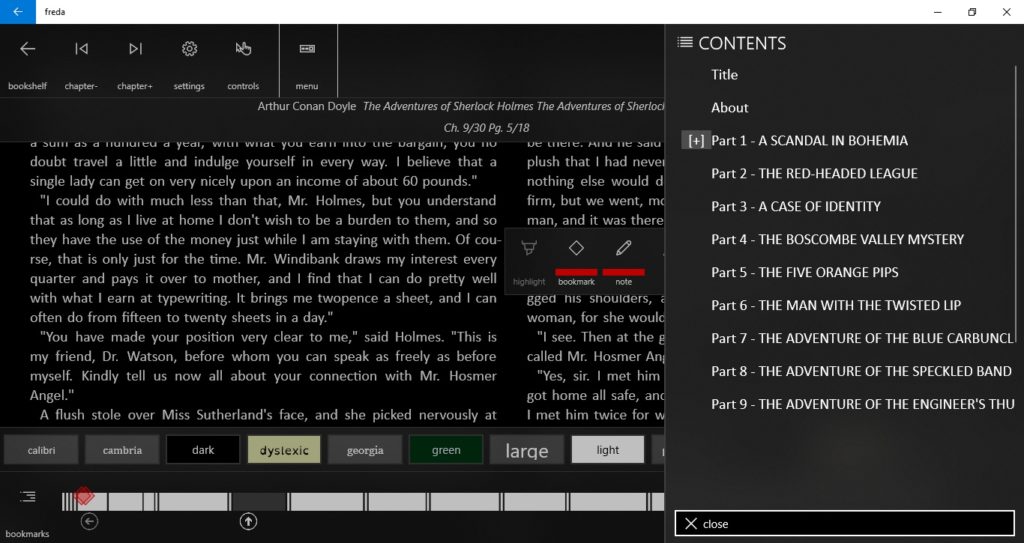Jump to next chapter with chapter+ icon

[135, 49]
